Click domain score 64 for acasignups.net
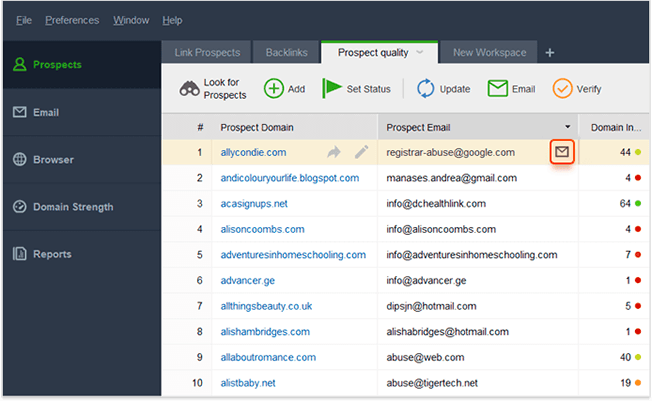This screenshot has width=652, height=401. click(x=625, y=203)
